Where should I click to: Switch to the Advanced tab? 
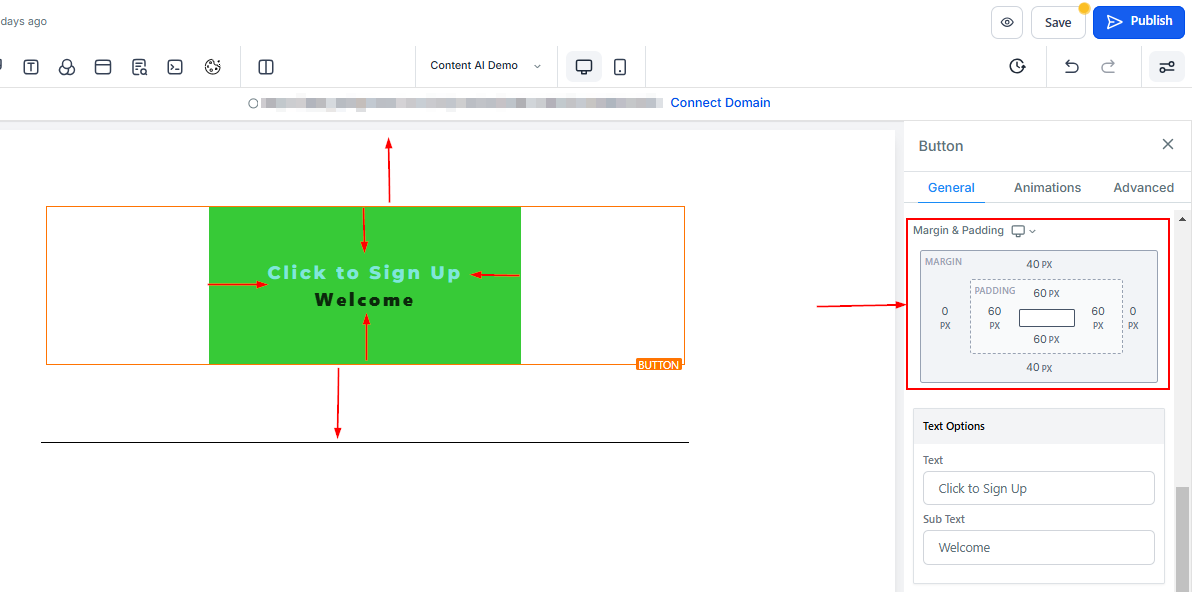[1143, 187]
